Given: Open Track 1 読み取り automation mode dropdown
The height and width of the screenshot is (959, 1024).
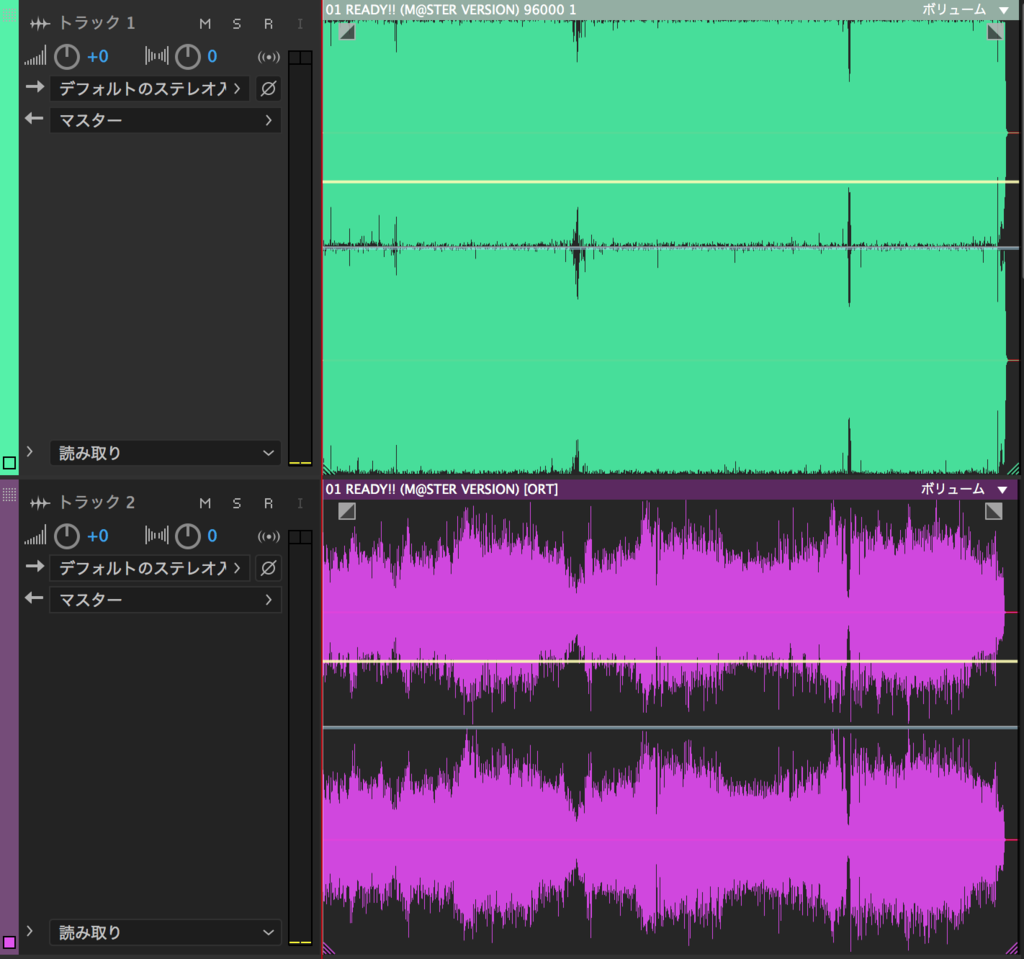Looking at the screenshot, I should 166,453.
